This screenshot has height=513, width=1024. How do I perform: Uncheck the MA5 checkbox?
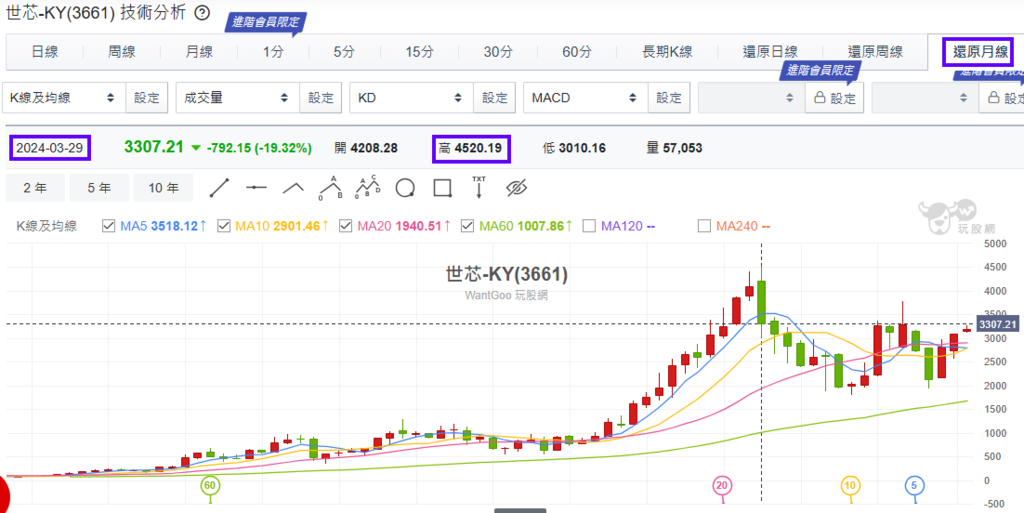(108, 226)
